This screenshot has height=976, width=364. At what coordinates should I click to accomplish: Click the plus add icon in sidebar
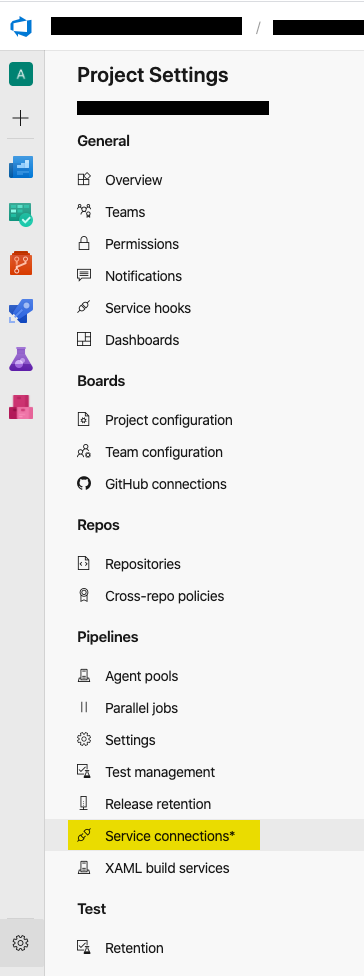(x=21, y=118)
